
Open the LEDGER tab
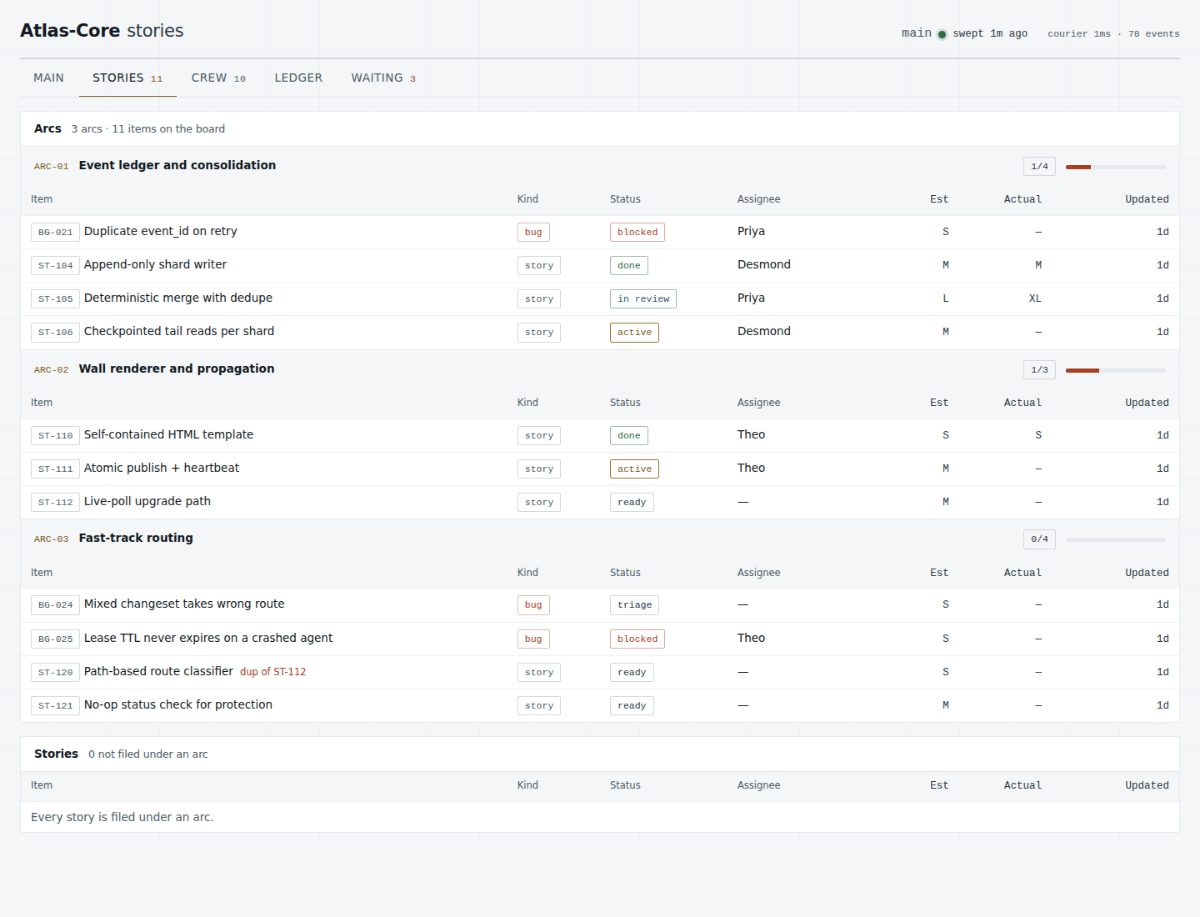(298, 78)
